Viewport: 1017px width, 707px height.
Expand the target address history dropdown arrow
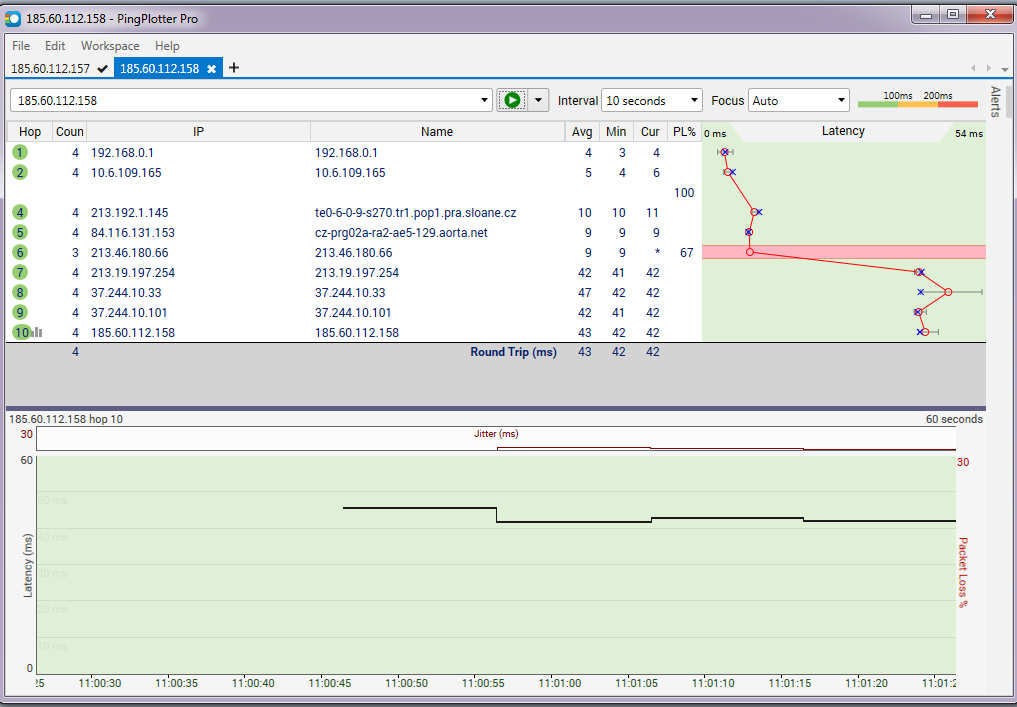[485, 100]
